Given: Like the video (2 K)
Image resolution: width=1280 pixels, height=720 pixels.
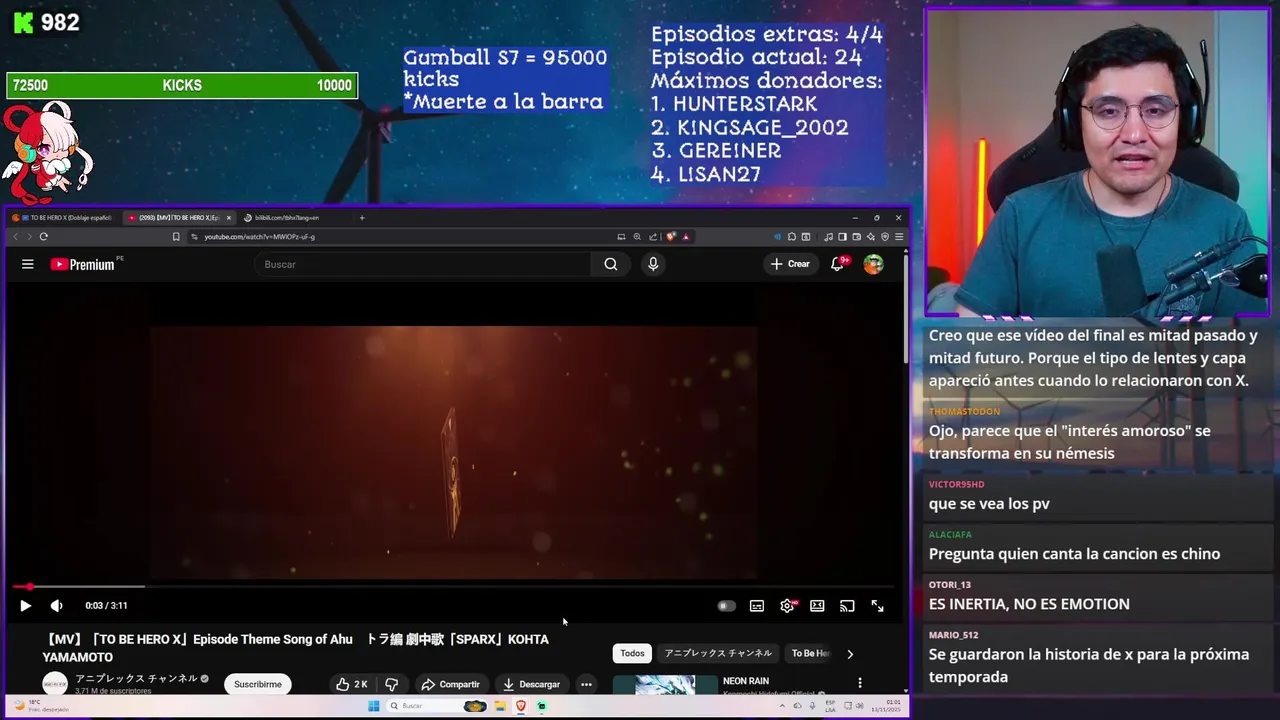Looking at the screenshot, I should [x=351, y=684].
